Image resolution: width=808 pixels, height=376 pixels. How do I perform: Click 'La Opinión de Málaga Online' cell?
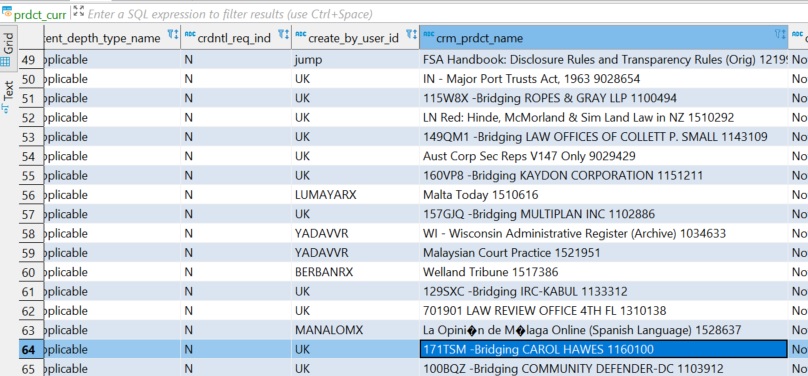pyautogui.click(x=603, y=330)
